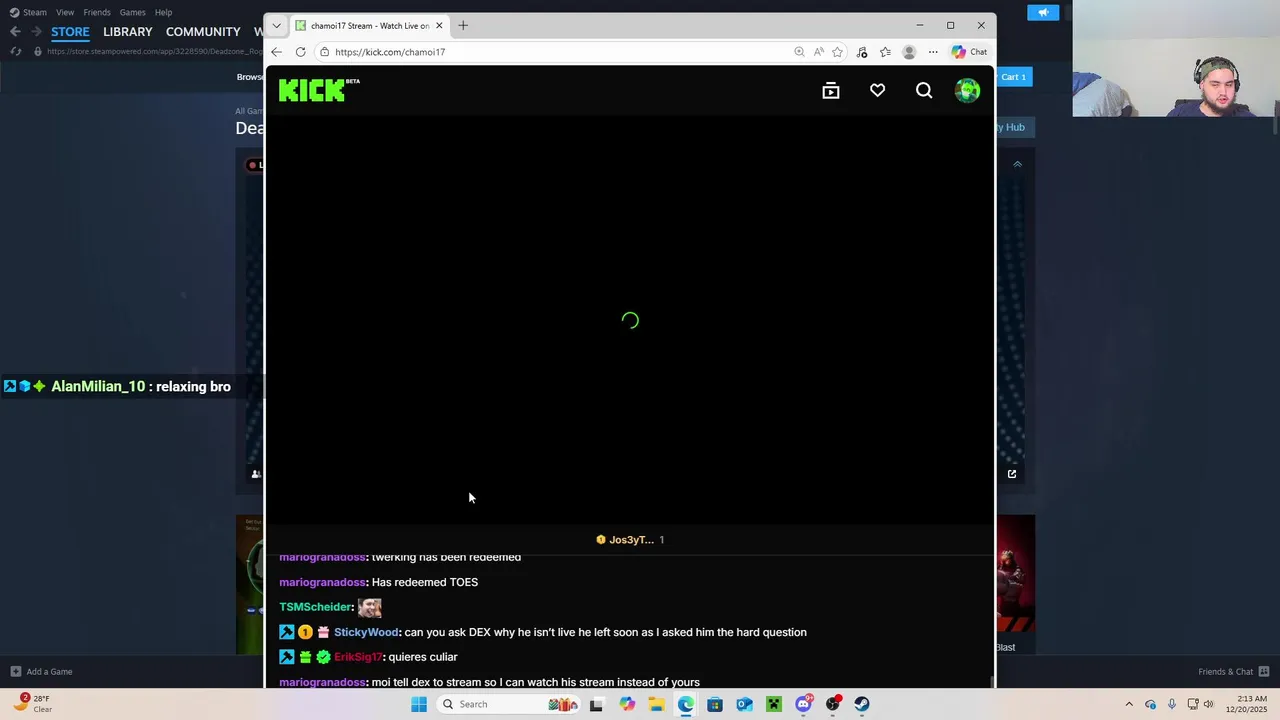Click ErikSig17 username in chat

tap(358, 657)
